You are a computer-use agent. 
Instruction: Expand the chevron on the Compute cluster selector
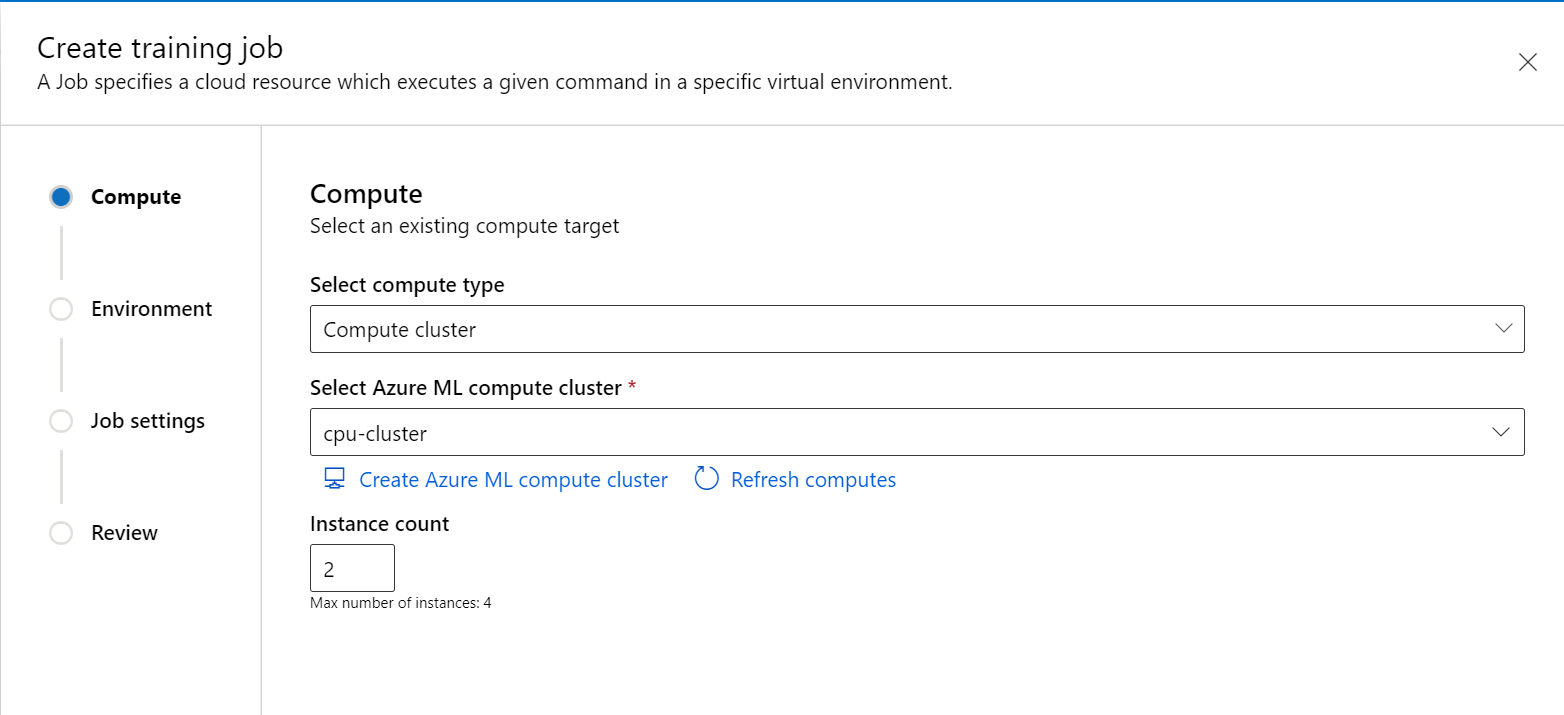(x=1501, y=328)
